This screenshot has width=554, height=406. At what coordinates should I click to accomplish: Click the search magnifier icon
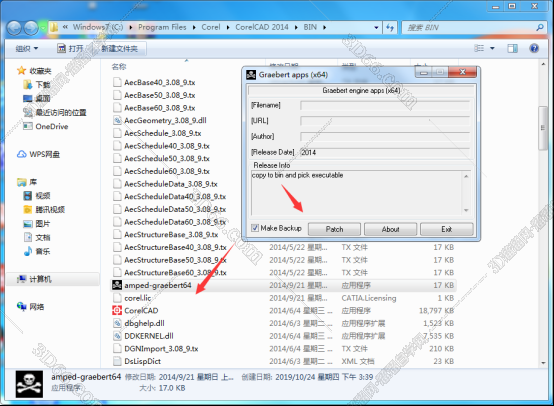point(540,27)
